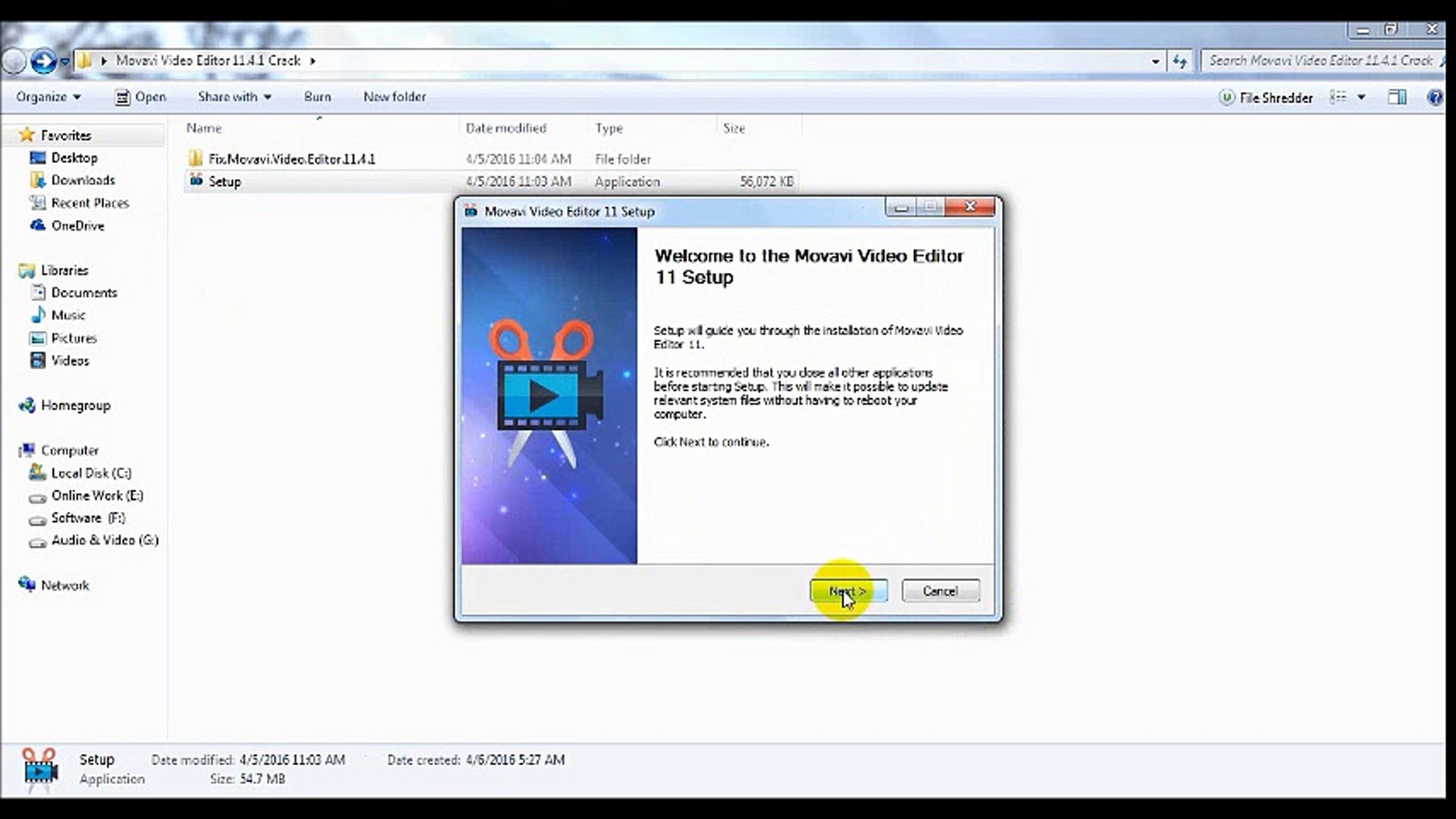Click the Refresh icon beside address bar
1456x819 pixels.
1180,61
